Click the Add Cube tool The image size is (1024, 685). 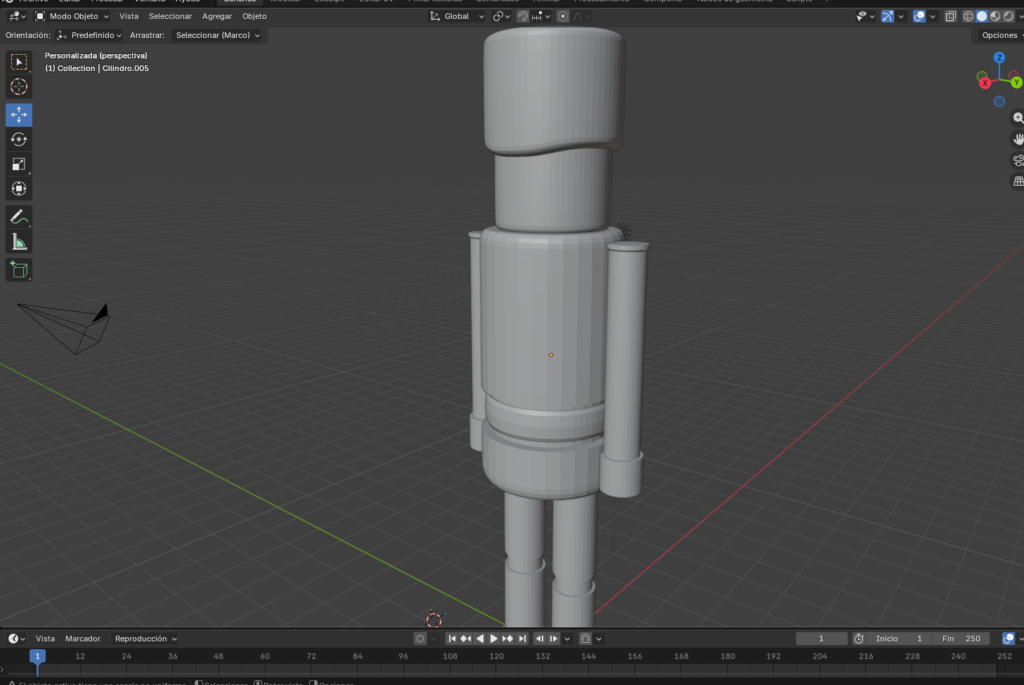pos(19,269)
